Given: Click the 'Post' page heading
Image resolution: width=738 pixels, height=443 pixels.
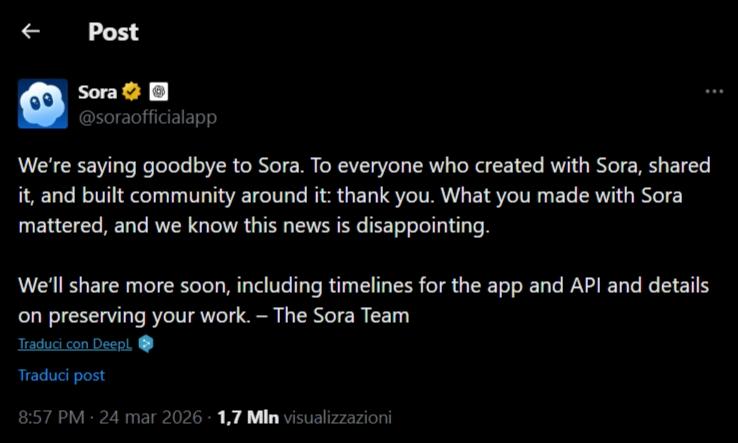Looking at the screenshot, I should (x=113, y=31).
